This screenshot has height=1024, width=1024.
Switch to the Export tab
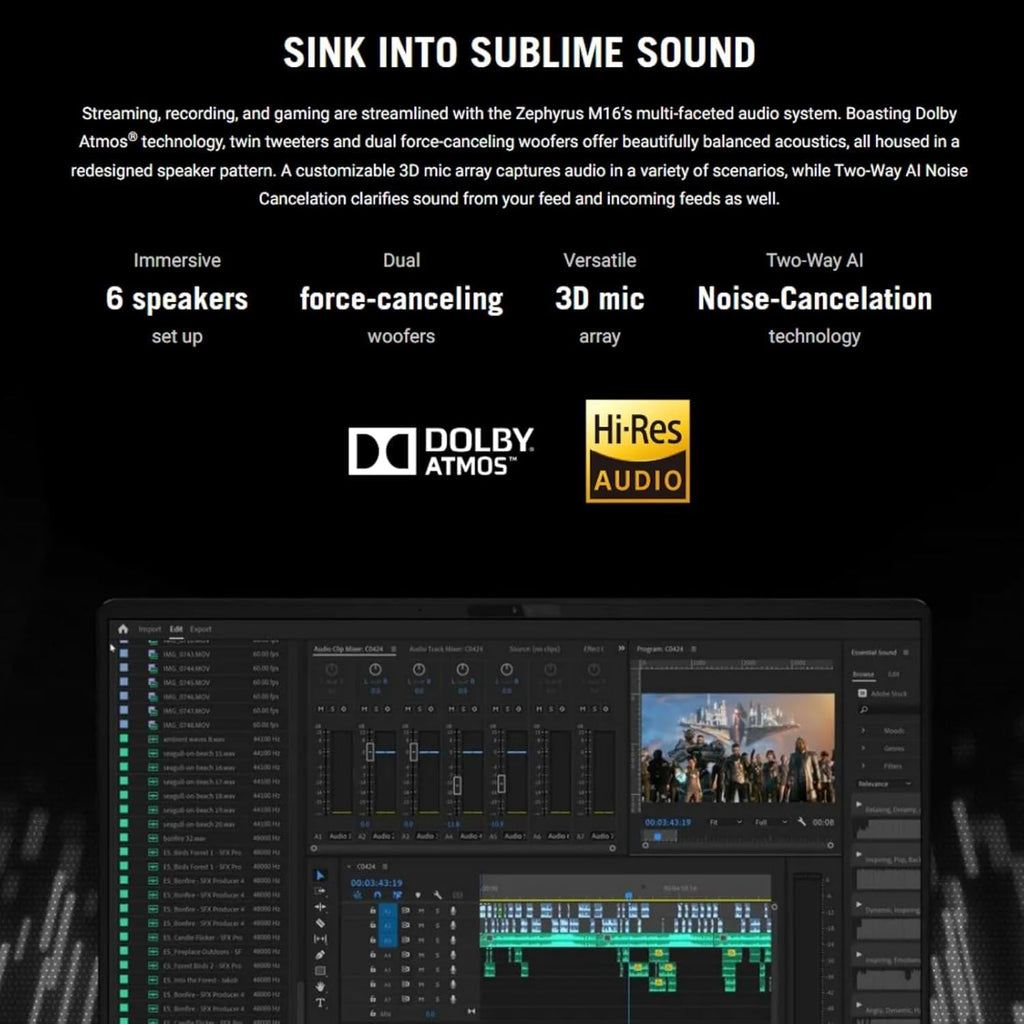pos(200,629)
